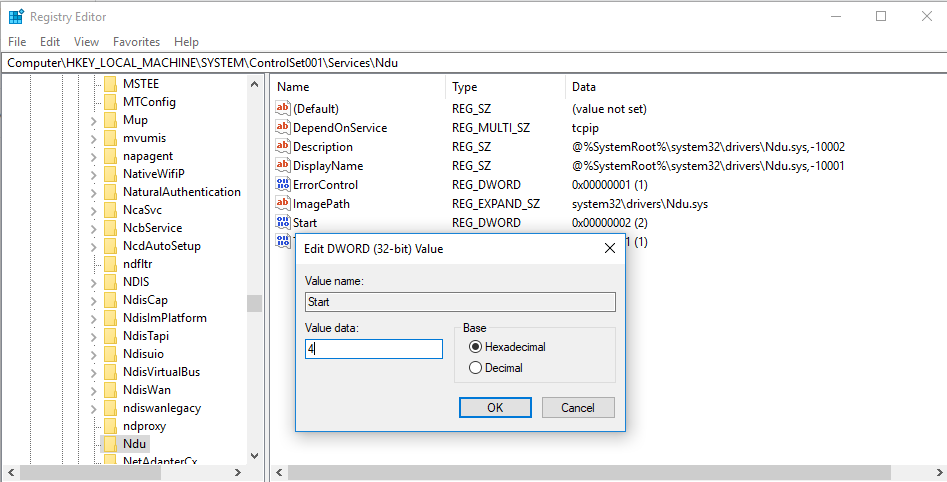Expand the NativeWifiP tree node

(x=93, y=174)
